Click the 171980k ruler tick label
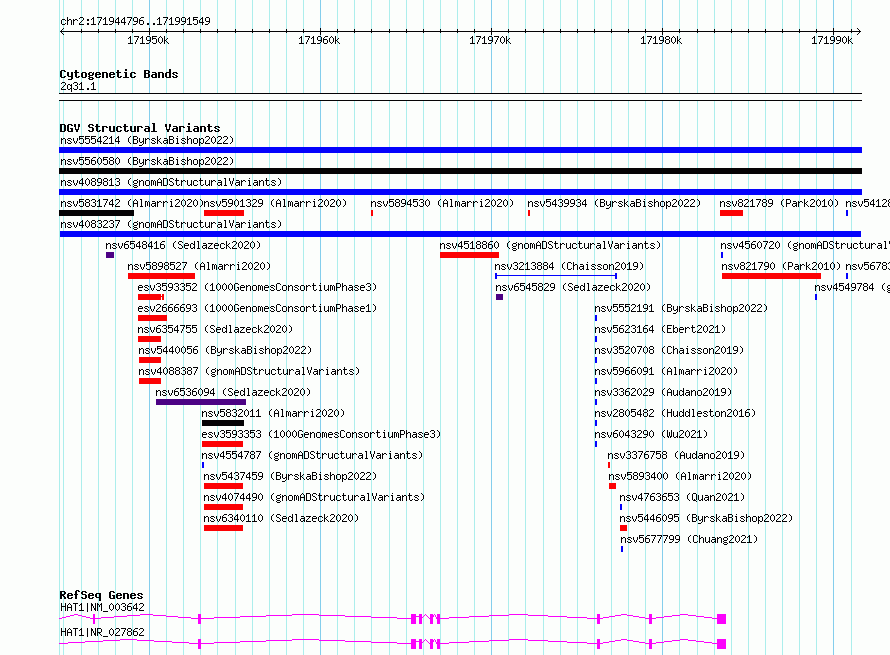Viewport: 890px width, 655px height. 661,40
